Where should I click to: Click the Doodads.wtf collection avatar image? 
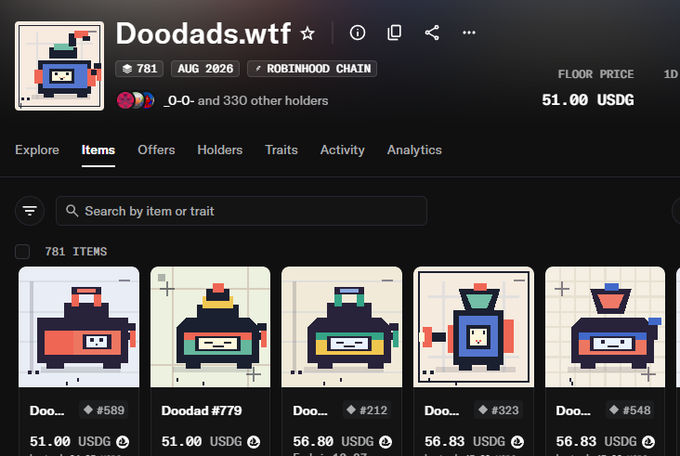tap(59, 66)
